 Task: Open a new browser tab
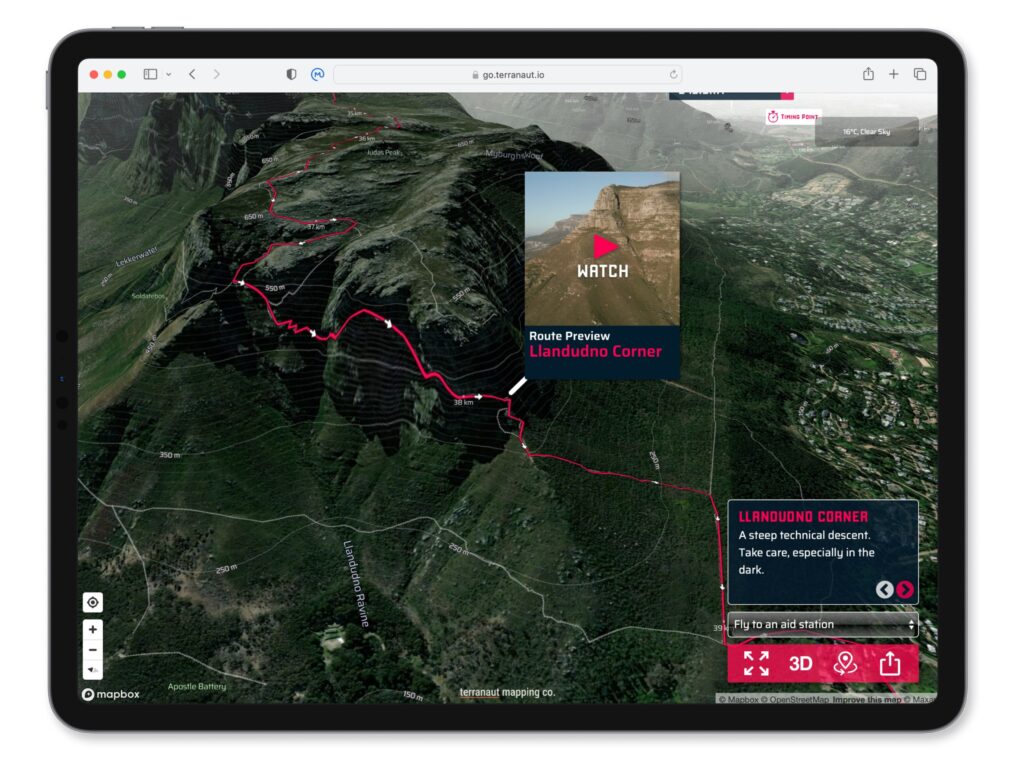coord(893,74)
